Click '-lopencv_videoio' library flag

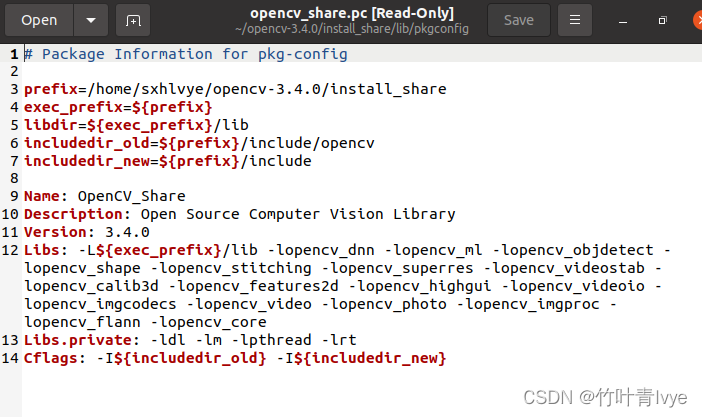pos(573,286)
